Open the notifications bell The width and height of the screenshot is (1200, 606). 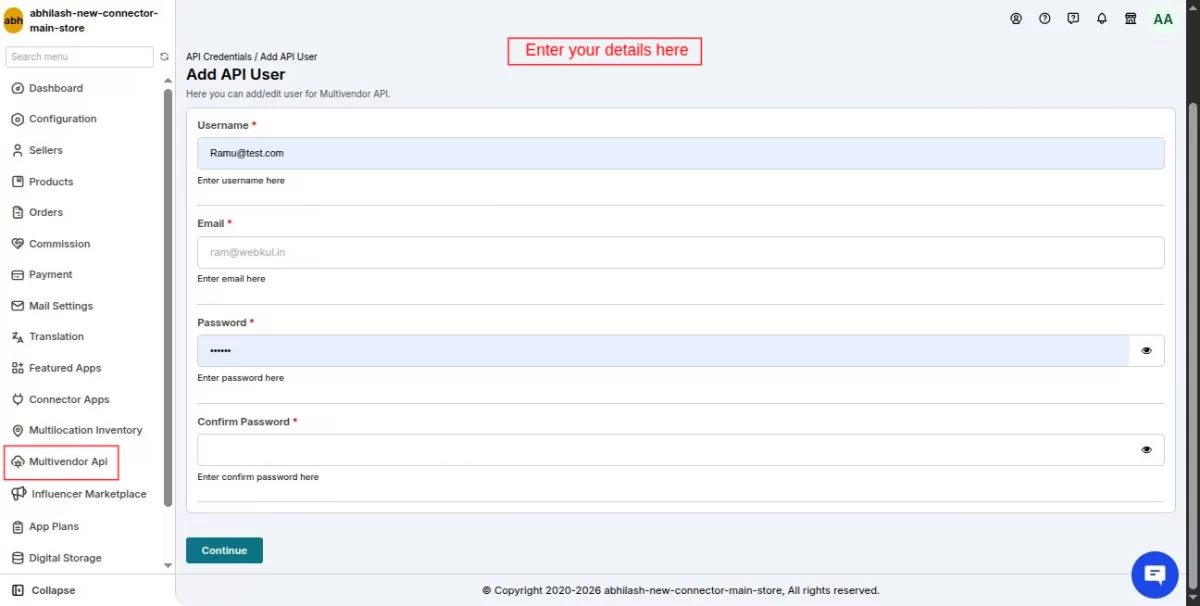[x=1102, y=19]
